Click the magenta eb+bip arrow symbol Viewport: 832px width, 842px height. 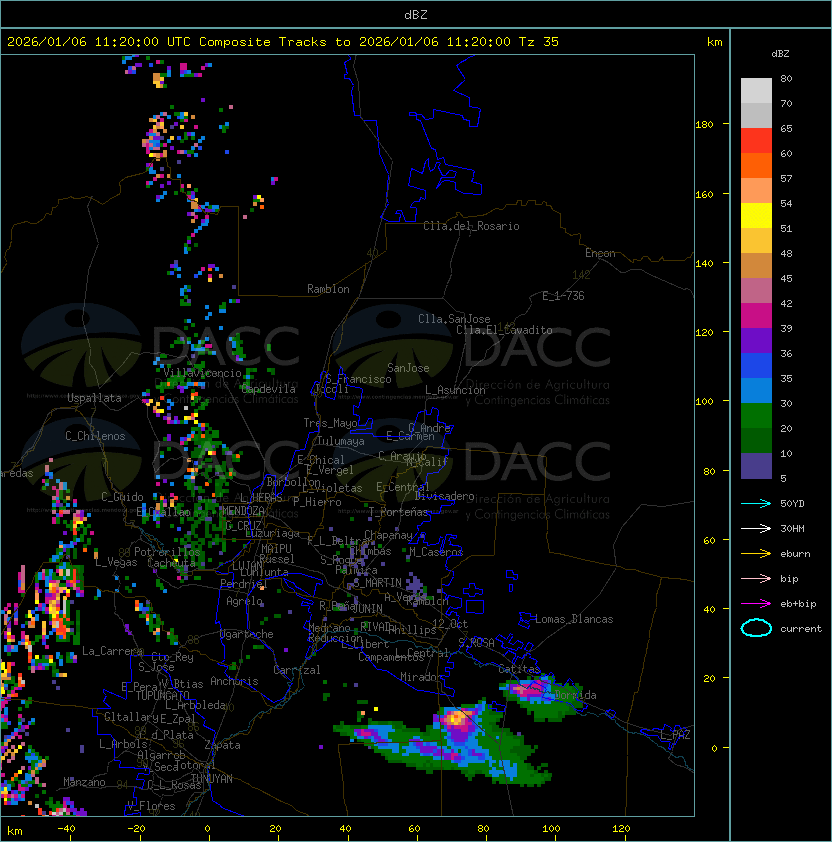click(756, 604)
